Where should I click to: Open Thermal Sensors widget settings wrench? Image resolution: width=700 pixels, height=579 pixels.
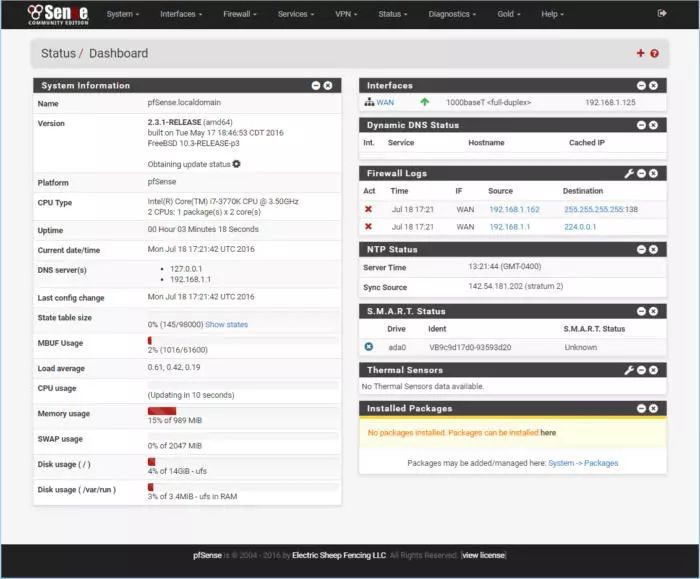629,370
